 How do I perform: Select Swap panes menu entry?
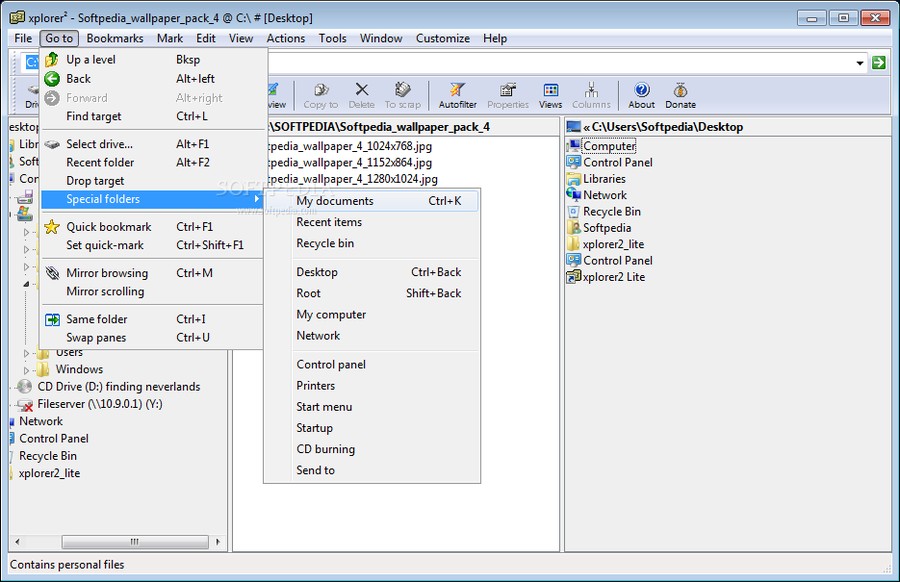pyautogui.click(x=152, y=337)
